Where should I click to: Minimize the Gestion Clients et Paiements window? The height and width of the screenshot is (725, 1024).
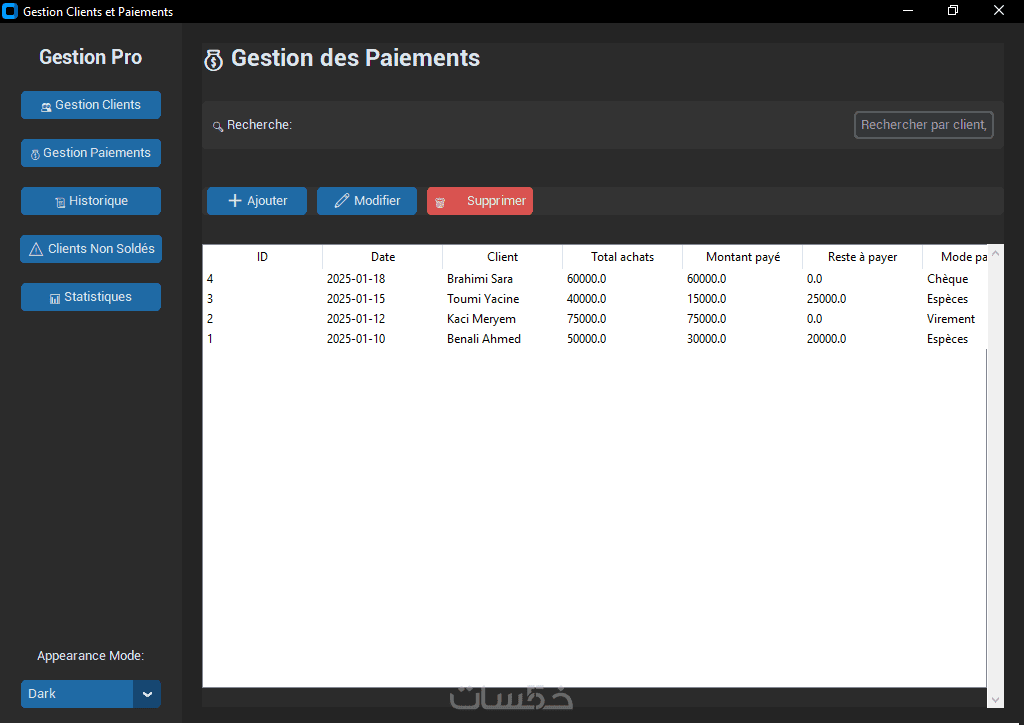click(907, 10)
